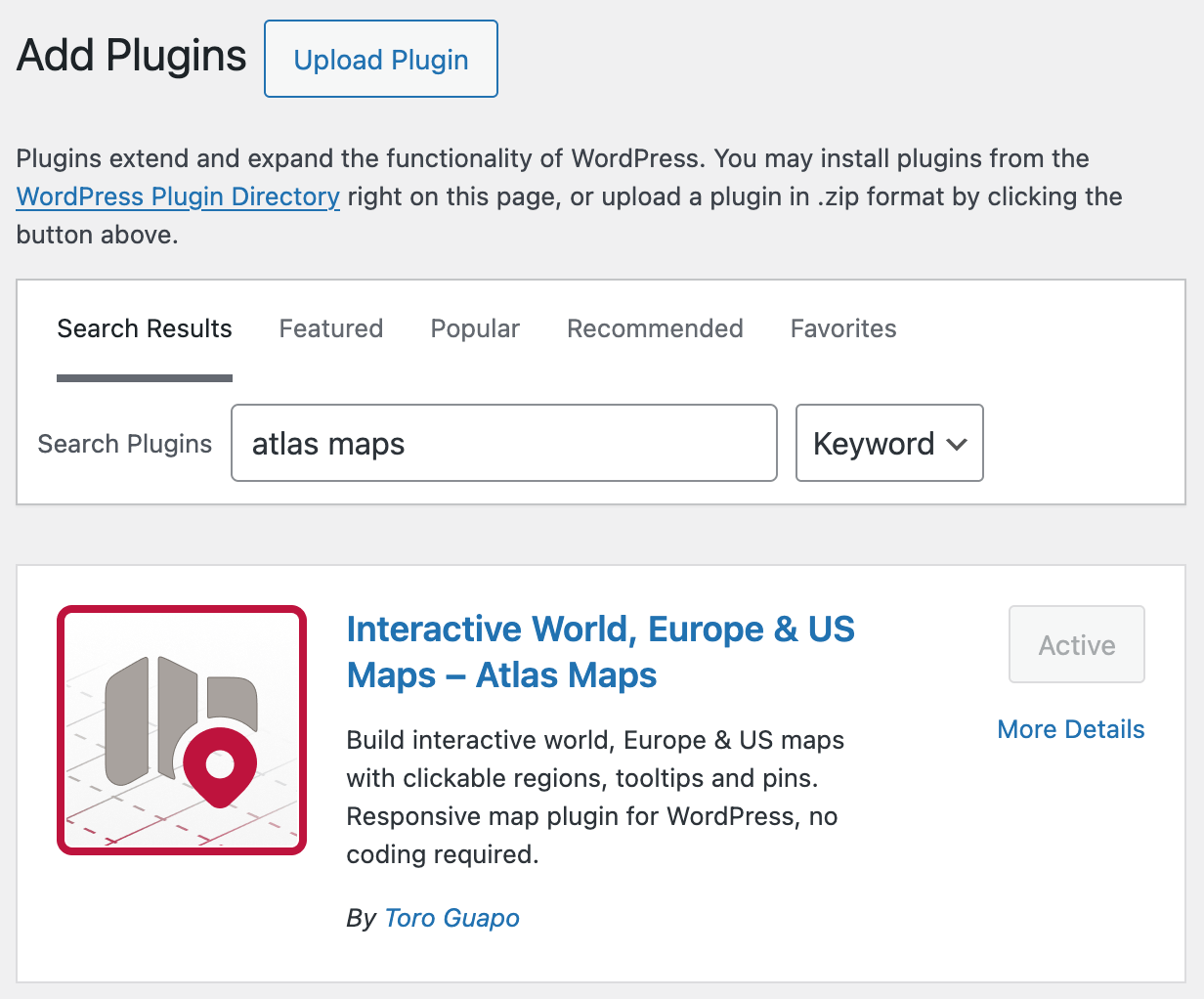
Task: Switch to the Search Results tab
Action: (145, 329)
